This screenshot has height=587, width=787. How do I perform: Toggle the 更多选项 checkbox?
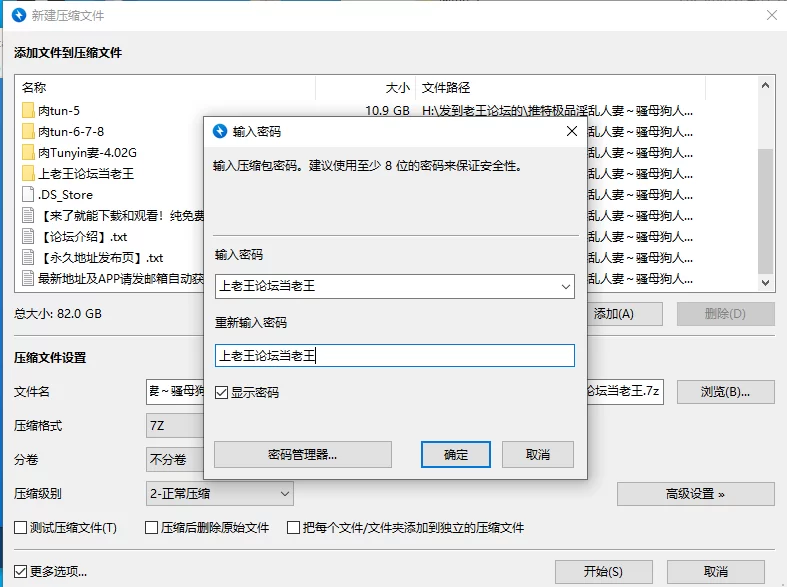coord(21,571)
